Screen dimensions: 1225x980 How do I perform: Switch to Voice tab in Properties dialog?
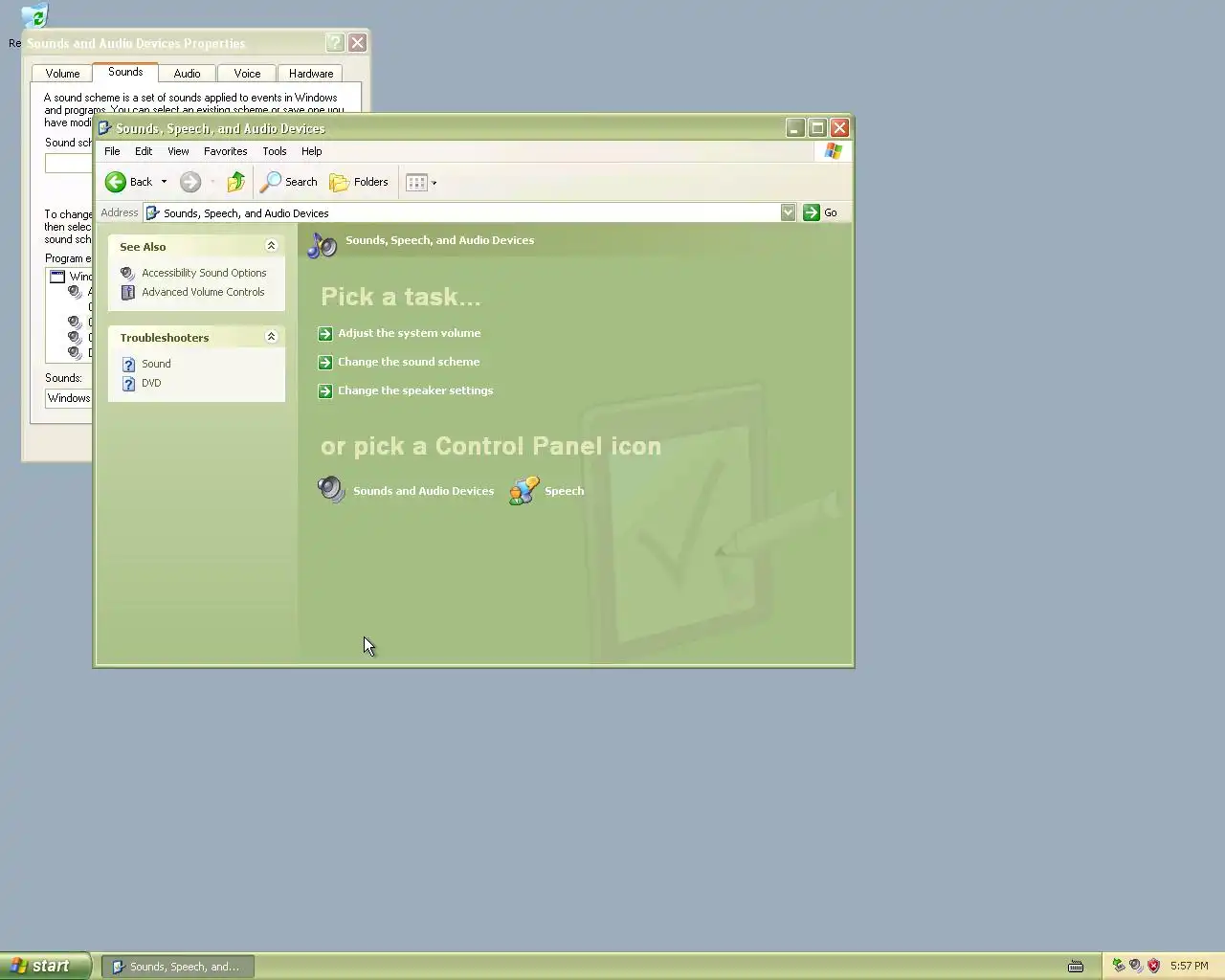(x=247, y=74)
